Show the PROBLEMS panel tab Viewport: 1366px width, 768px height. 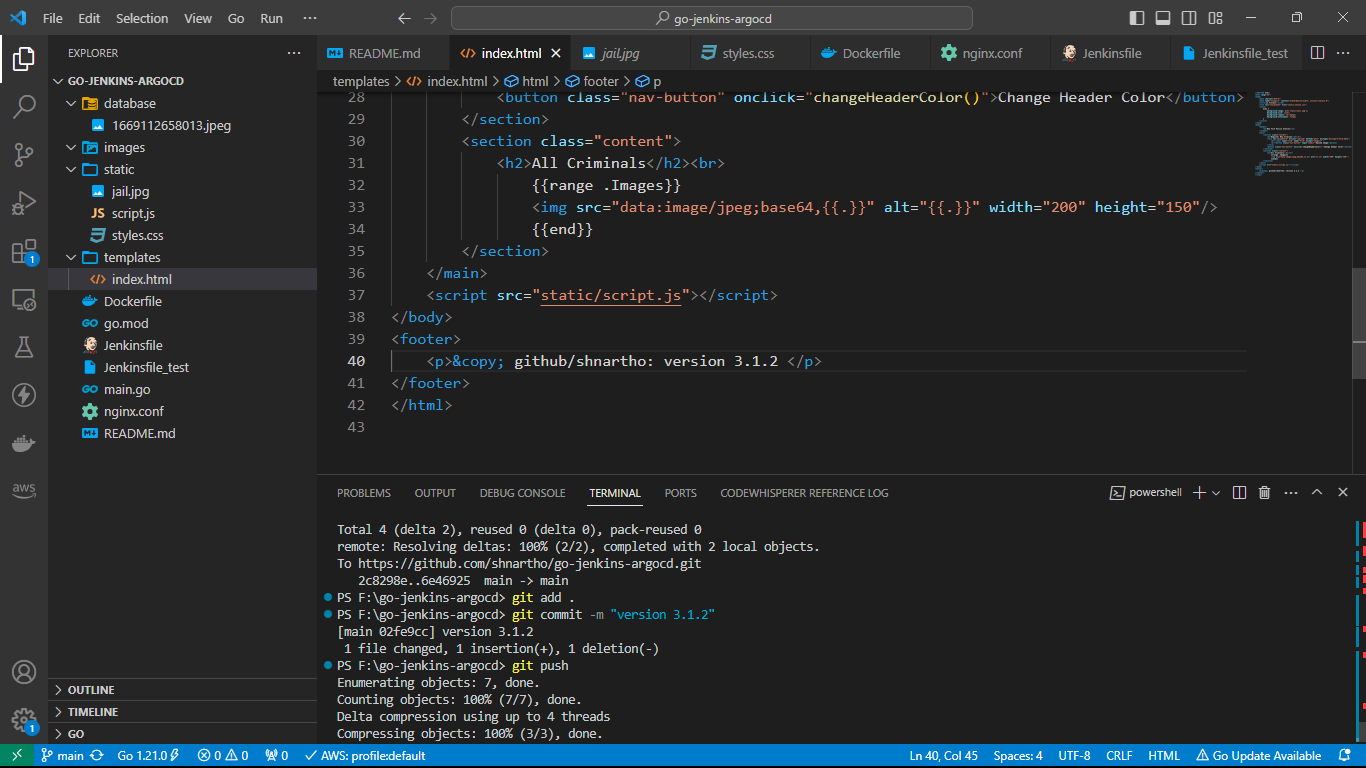pos(364,493)
